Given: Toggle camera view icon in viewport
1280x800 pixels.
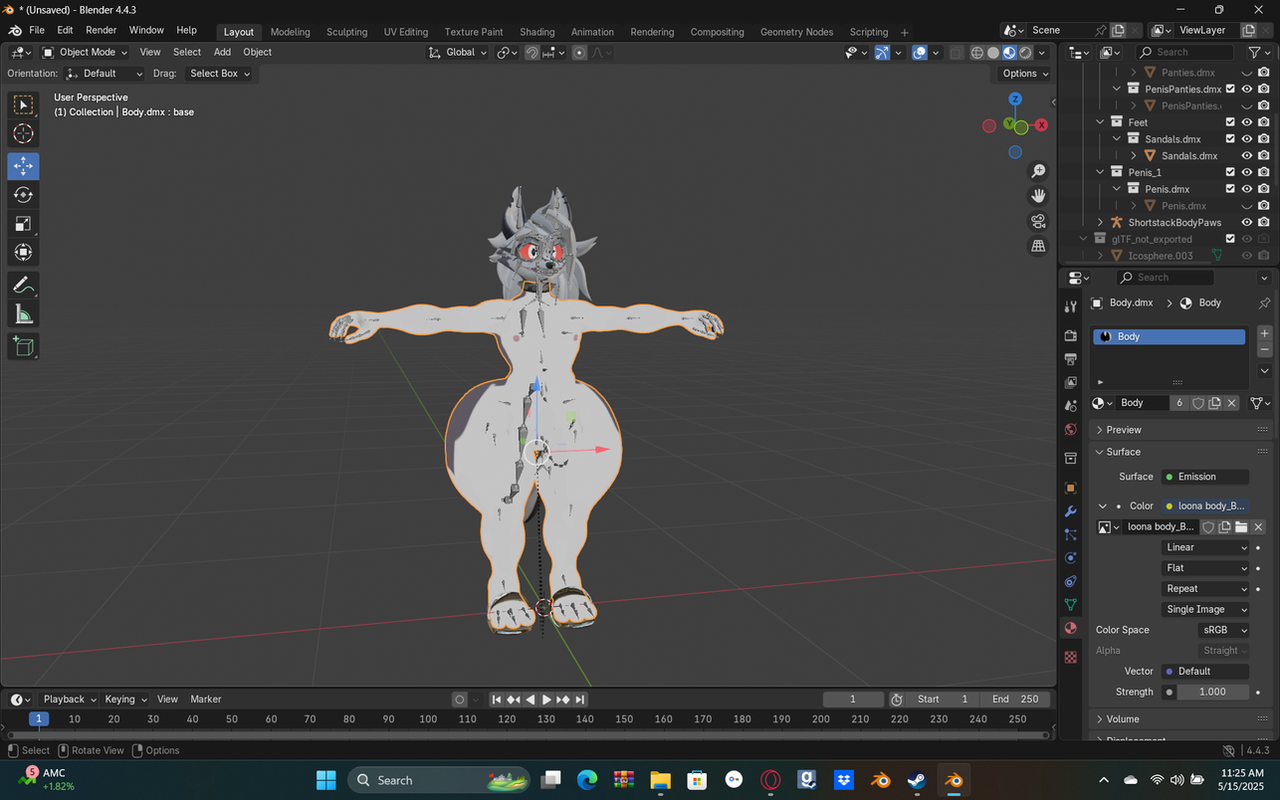Looking at the screenshot, I should click(1038, 221).
